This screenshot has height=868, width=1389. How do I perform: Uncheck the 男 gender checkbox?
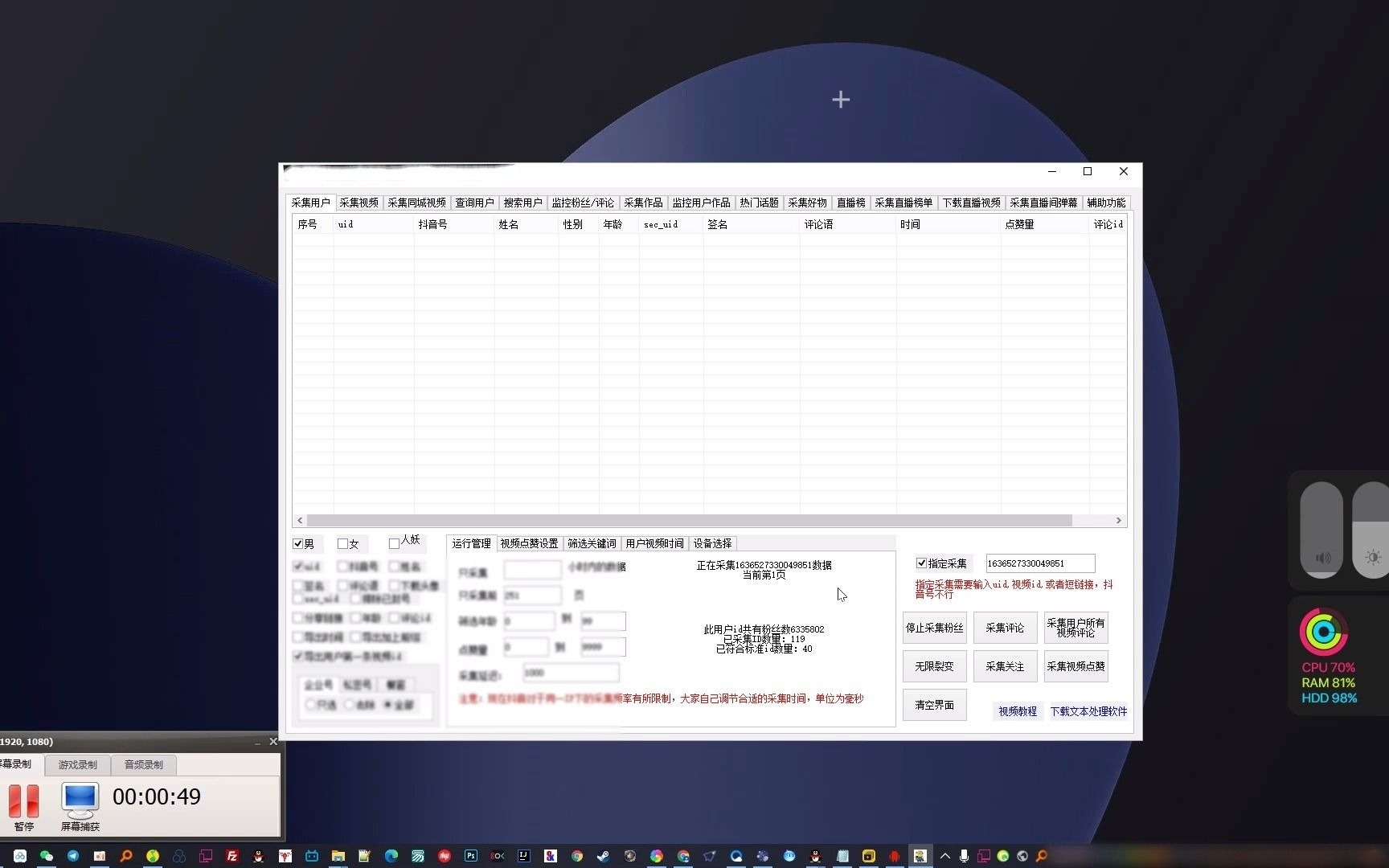(x=298, y=544)
